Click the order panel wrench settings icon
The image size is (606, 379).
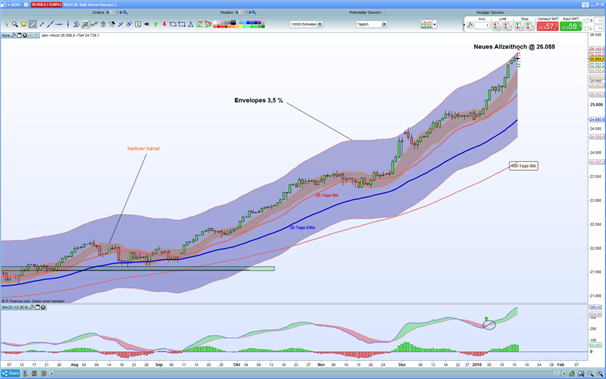pos(470,25)
